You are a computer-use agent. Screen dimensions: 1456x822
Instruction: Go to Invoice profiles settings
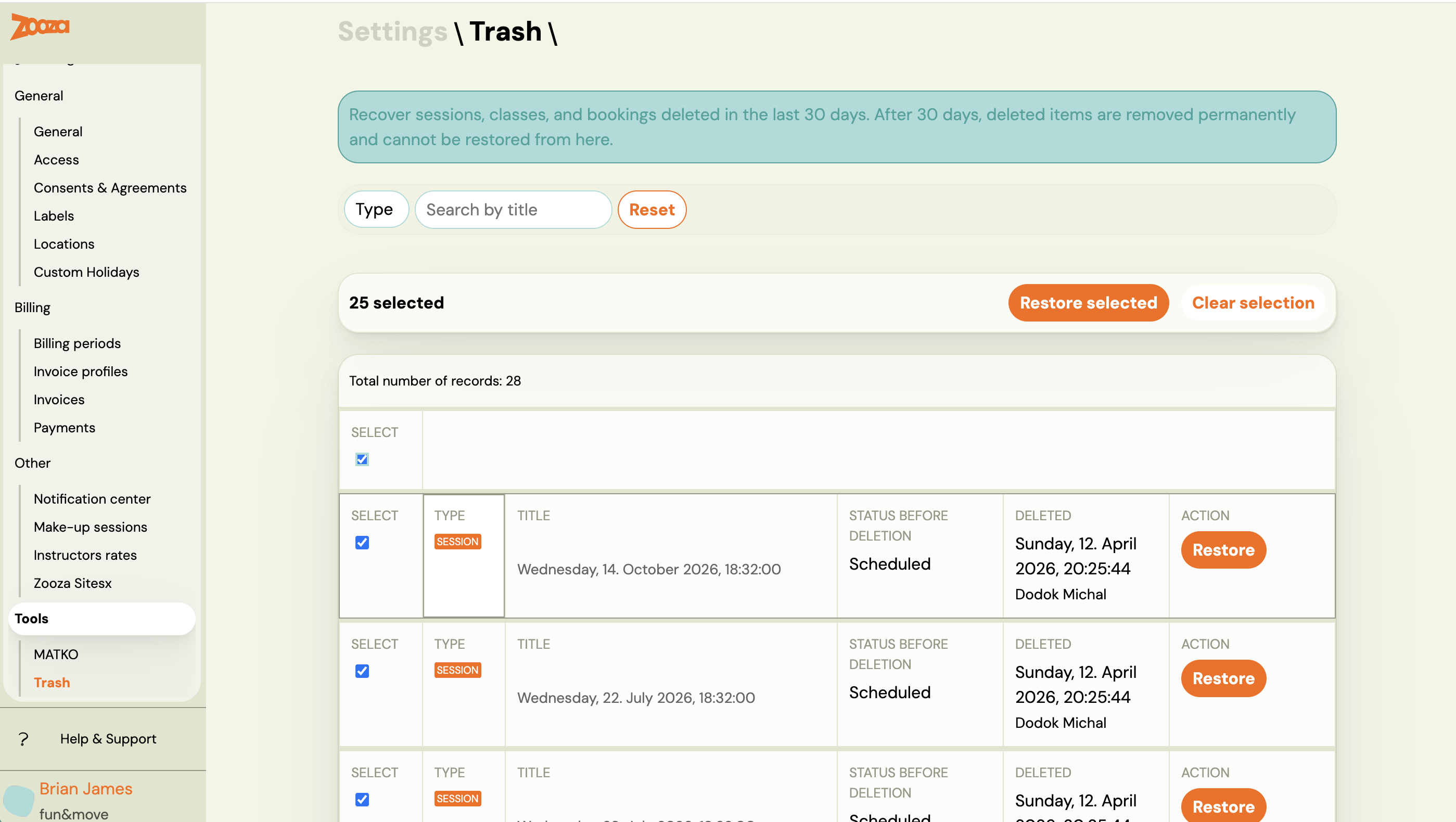[x=80, y=371]
